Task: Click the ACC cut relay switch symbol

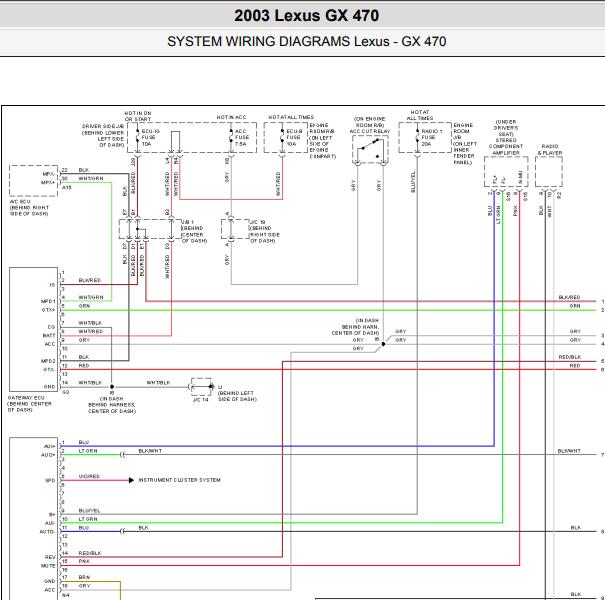Action: point(370,149)
